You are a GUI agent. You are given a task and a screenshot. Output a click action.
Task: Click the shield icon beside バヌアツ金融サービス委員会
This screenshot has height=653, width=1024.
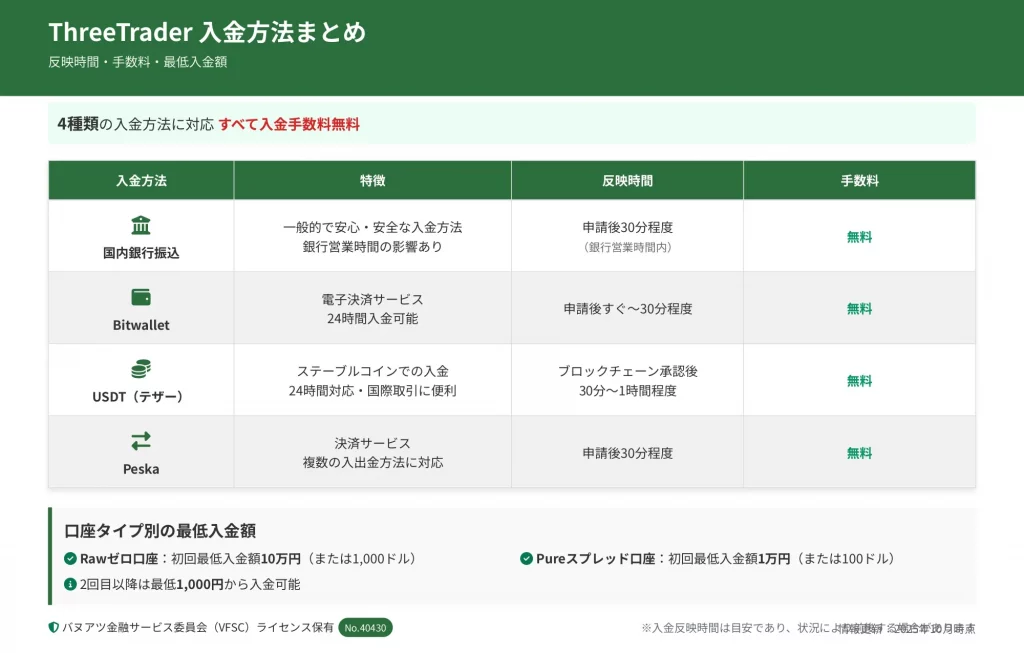coord(54,628)
